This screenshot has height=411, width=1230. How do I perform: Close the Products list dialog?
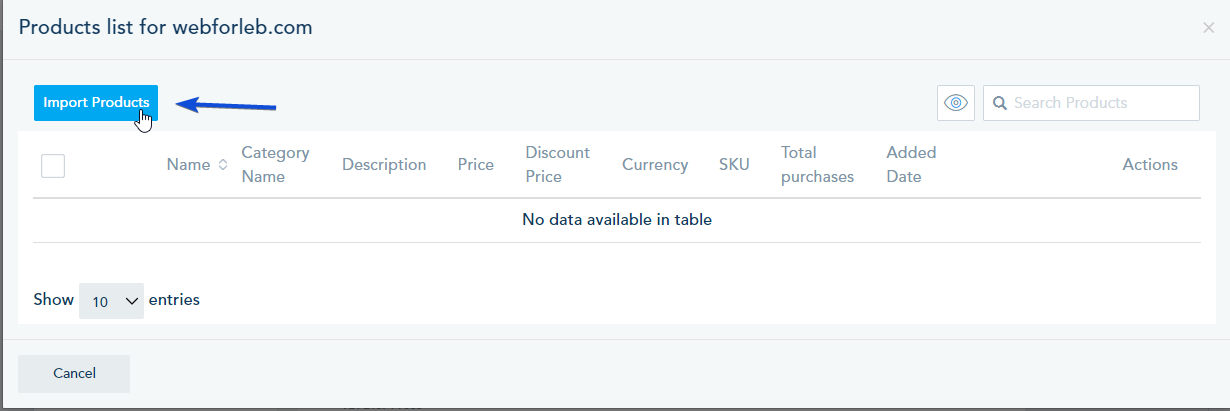tap(1208, 28)
